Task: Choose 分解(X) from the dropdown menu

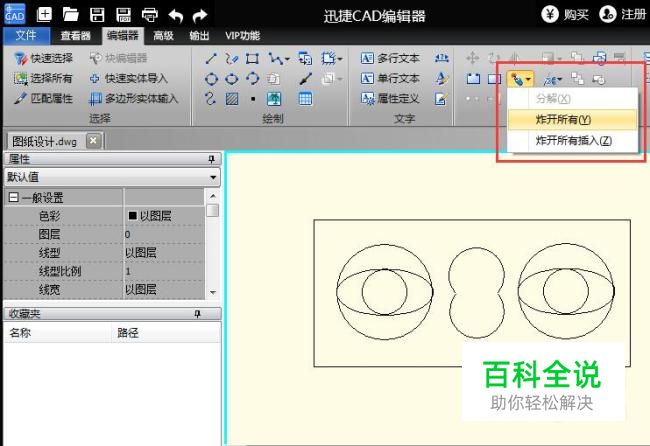Action: tap(572, 99)
